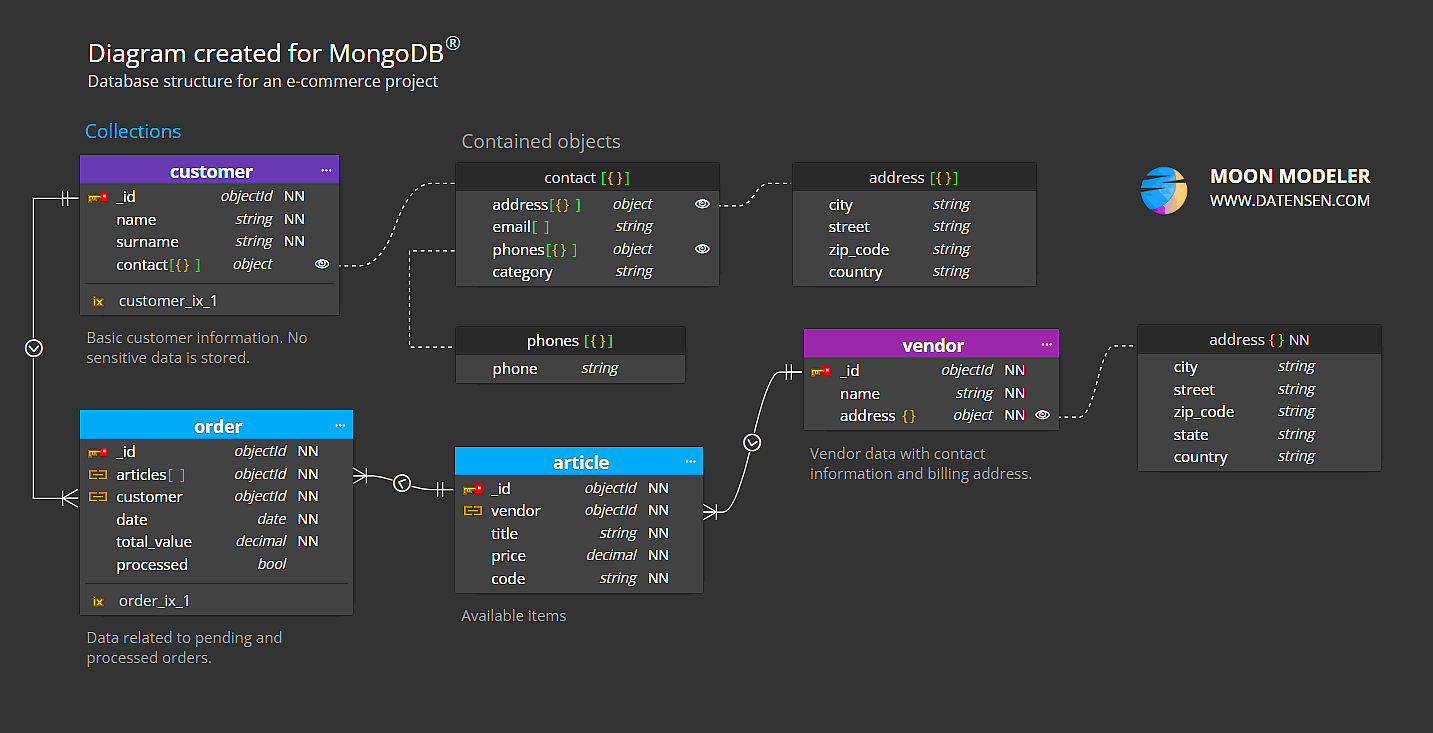Collapse the circled connector near vendor relationship
This screenshot has width=1433, height=733.
[751, 440]
